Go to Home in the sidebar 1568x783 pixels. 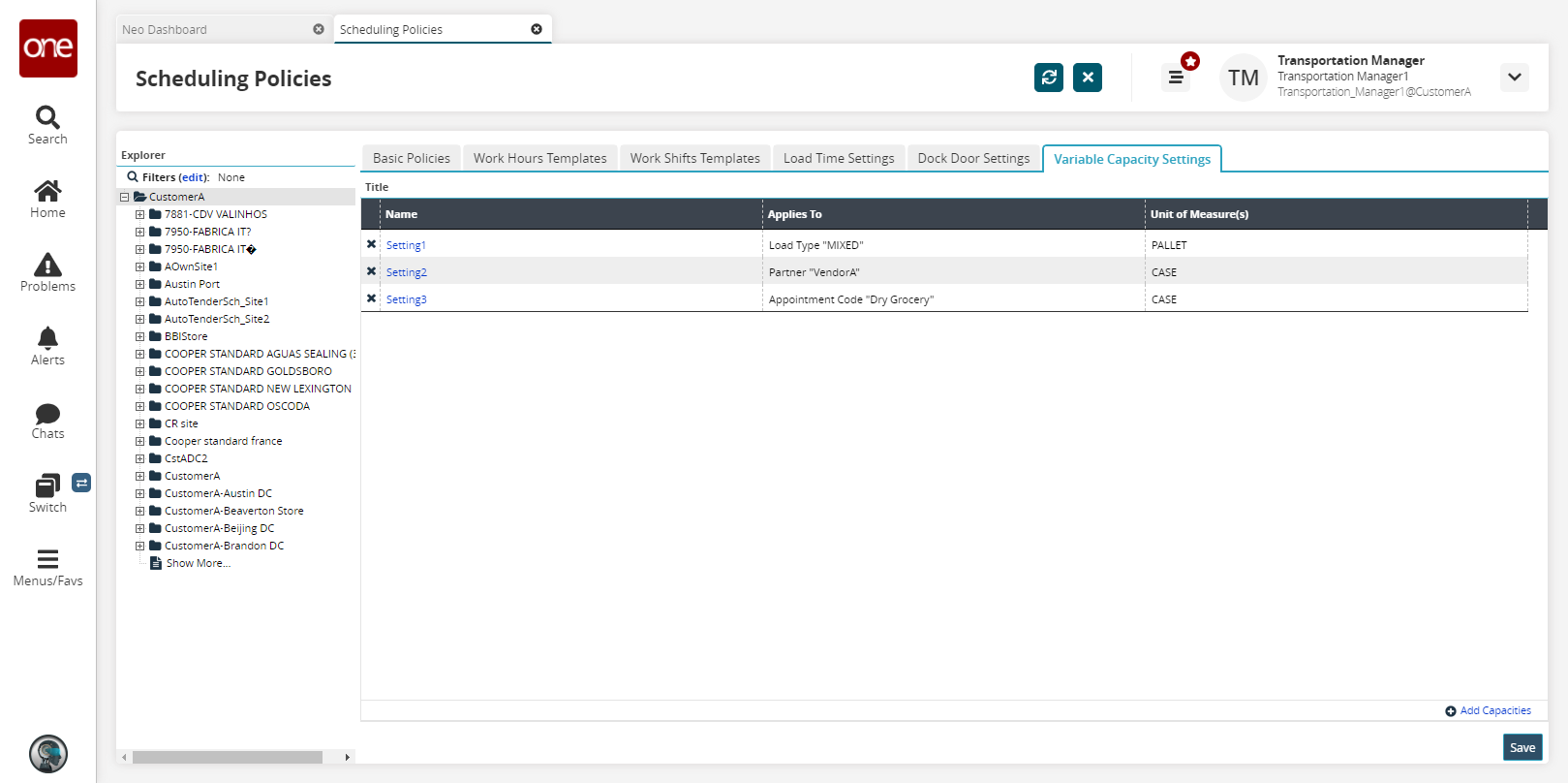click(x=47, y=191)
